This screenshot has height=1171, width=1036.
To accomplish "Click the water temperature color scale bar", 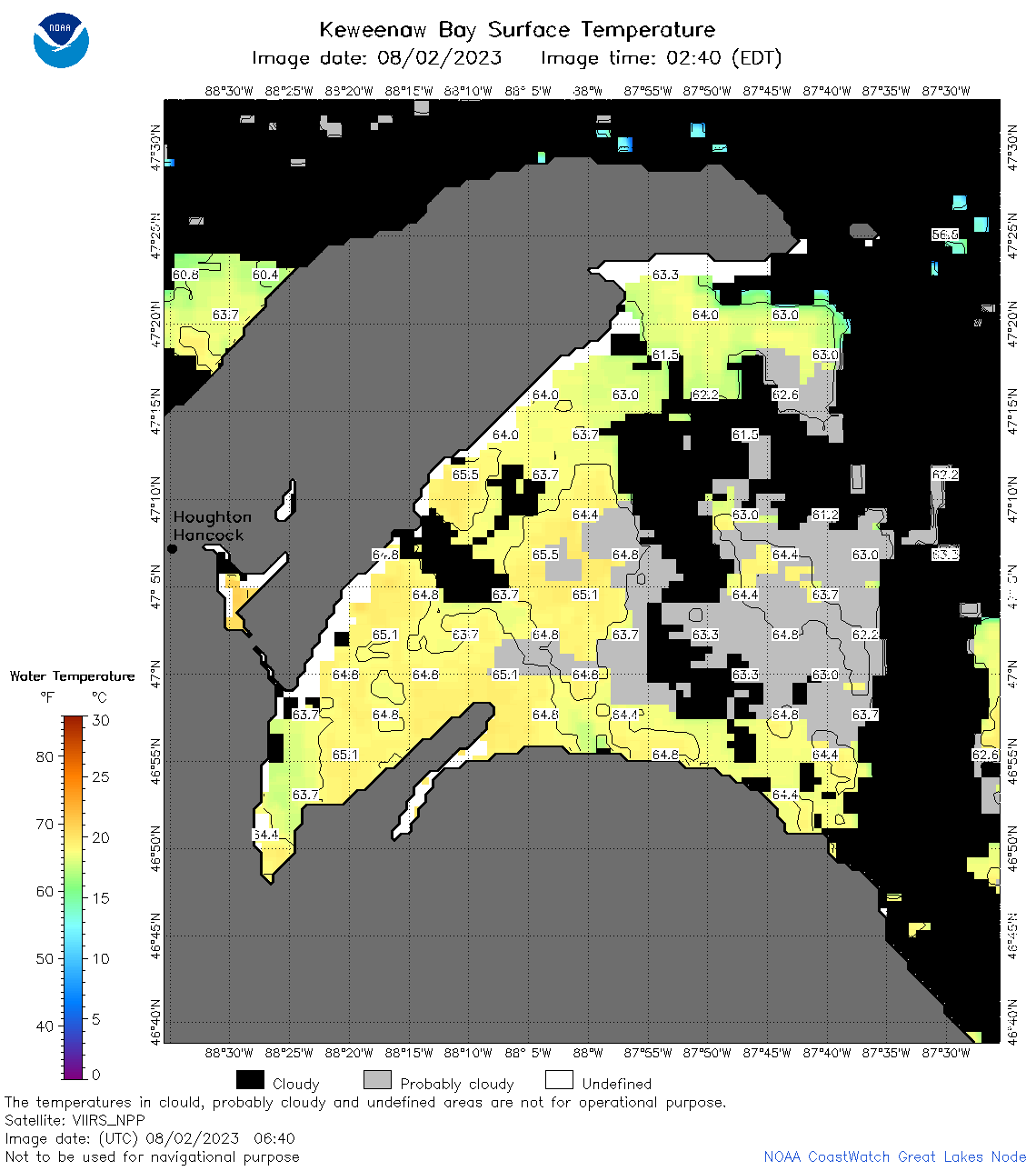I will (x=74, y=897).
